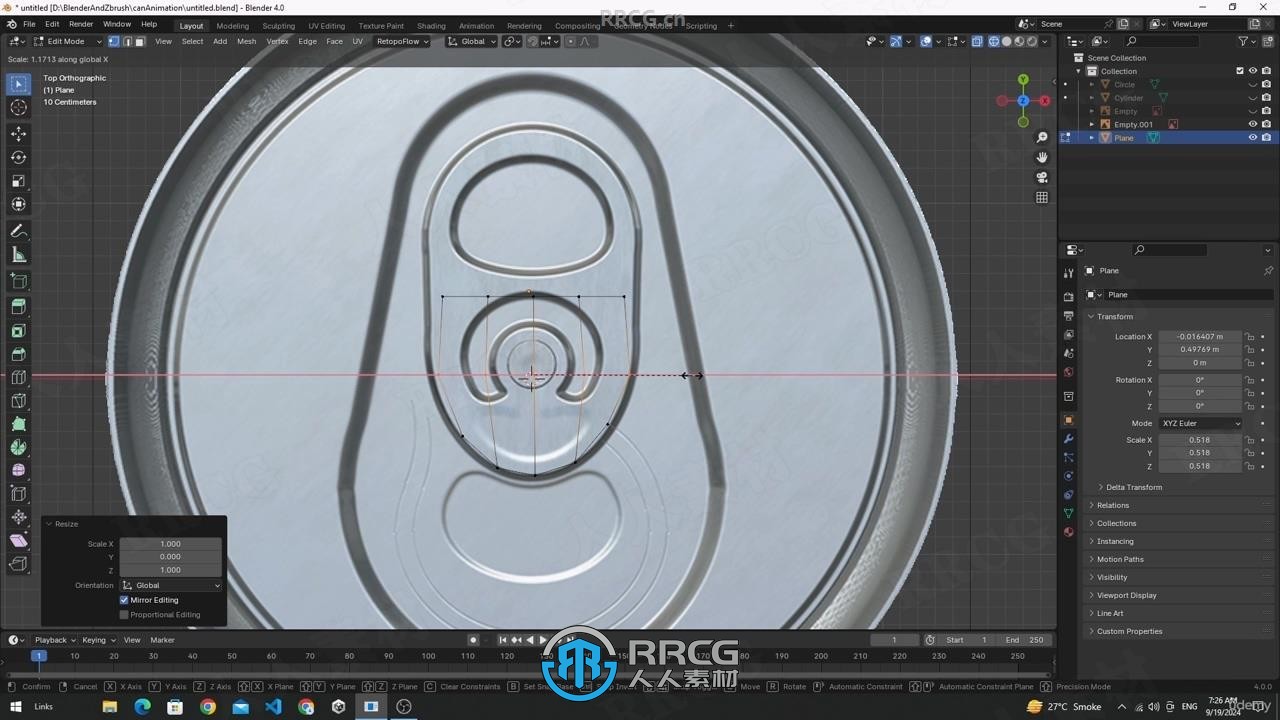The image size is (1280, 720).
Task: Click the timeline End frame field
Action: tap(1024, 640)
